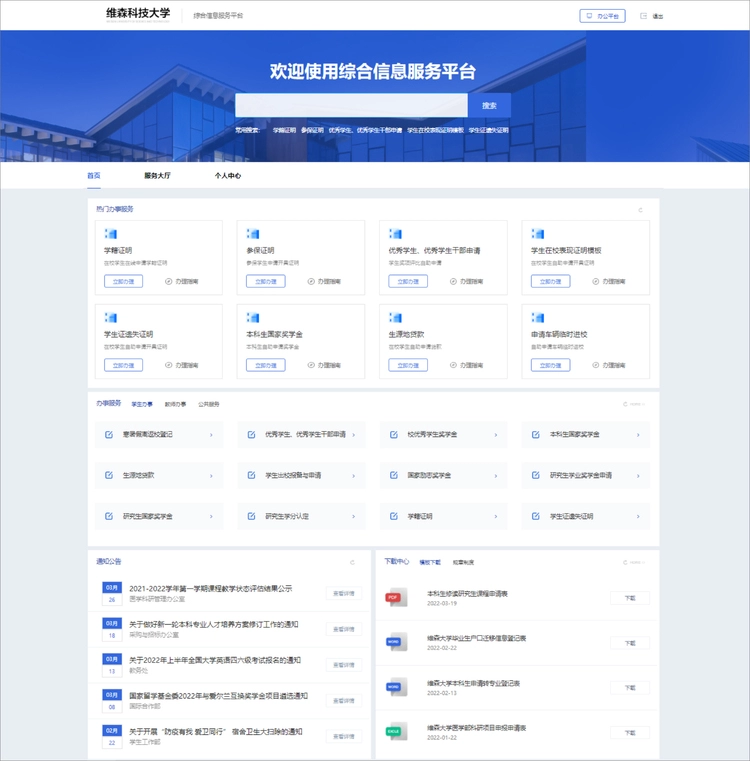Open the 个人中心 tab
The height and width of the screenshot is (761, 750).
click(x=227, y=175)
